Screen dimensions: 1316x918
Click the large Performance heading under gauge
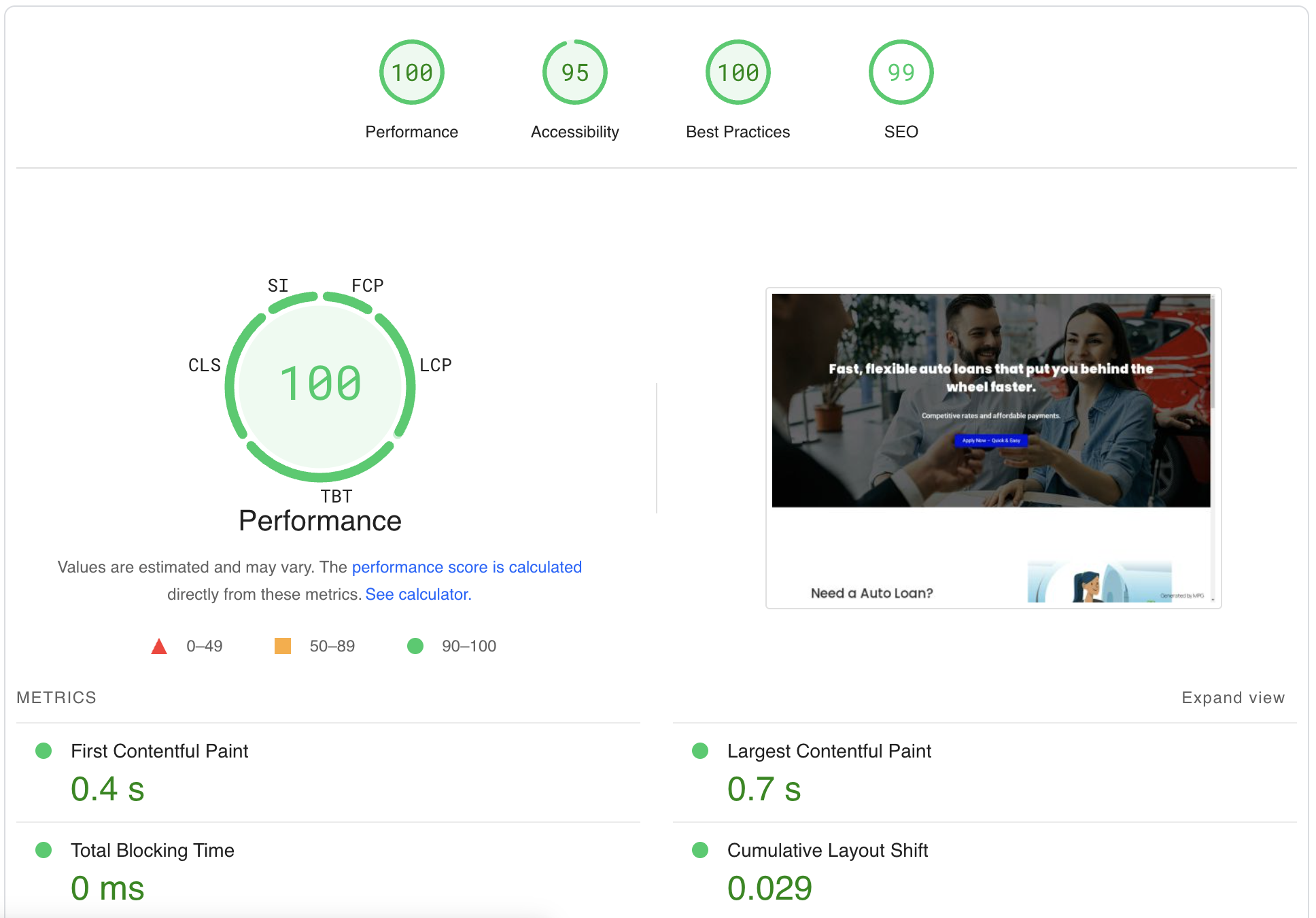[320, 521]
